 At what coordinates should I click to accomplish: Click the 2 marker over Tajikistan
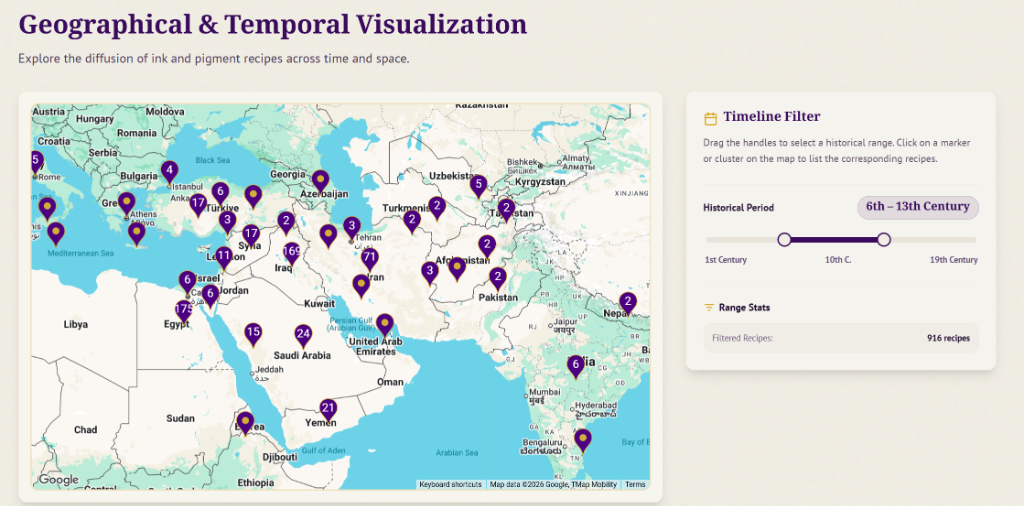(x=506, y=209)
